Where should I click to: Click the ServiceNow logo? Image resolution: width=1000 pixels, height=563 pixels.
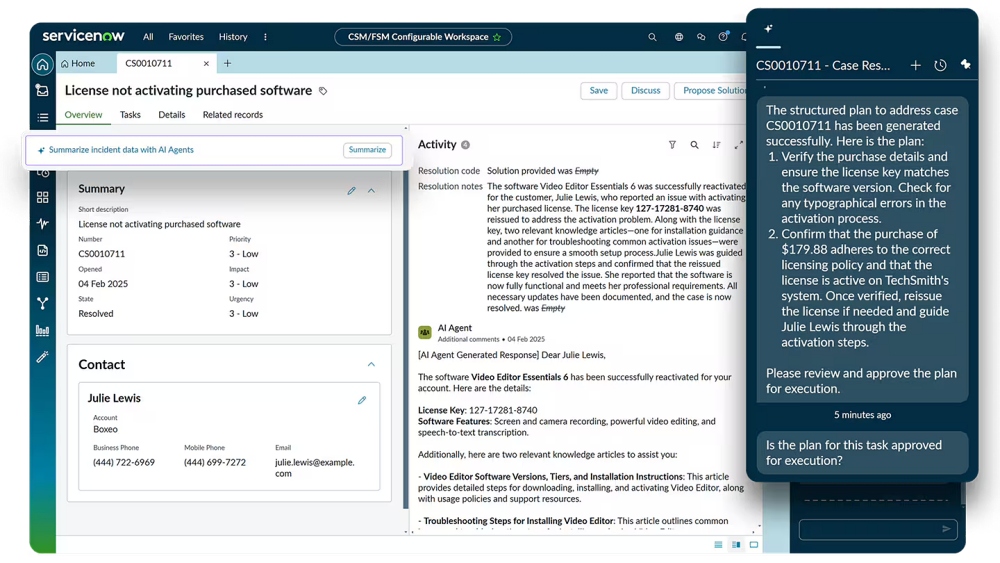[84, 36]
